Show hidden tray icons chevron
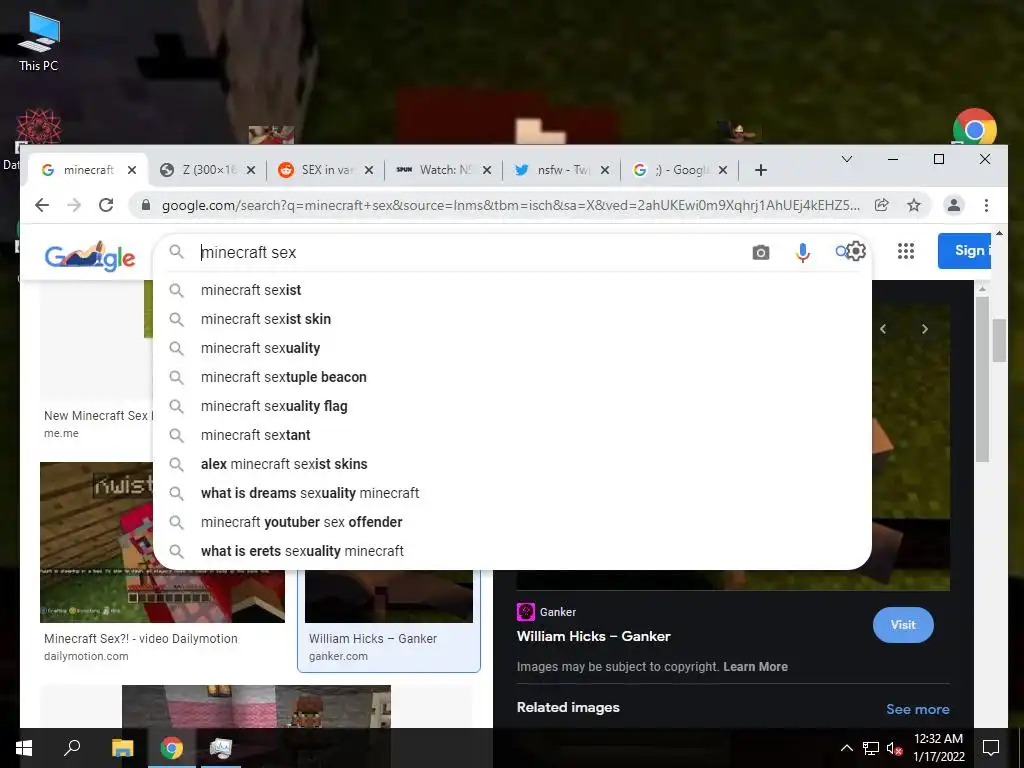This screenshot has width=1024, height=768. pos(846,748)
